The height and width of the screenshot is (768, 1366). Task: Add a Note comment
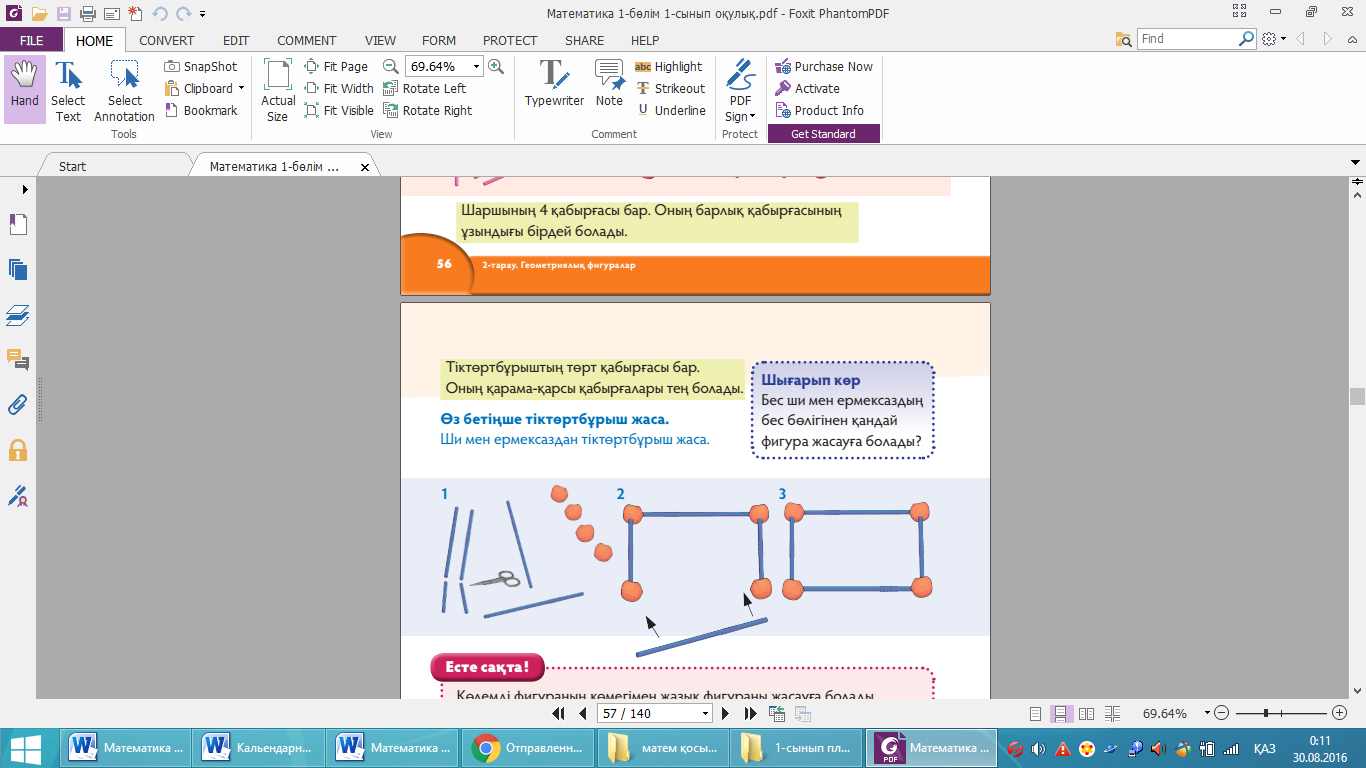coord(609,84)
